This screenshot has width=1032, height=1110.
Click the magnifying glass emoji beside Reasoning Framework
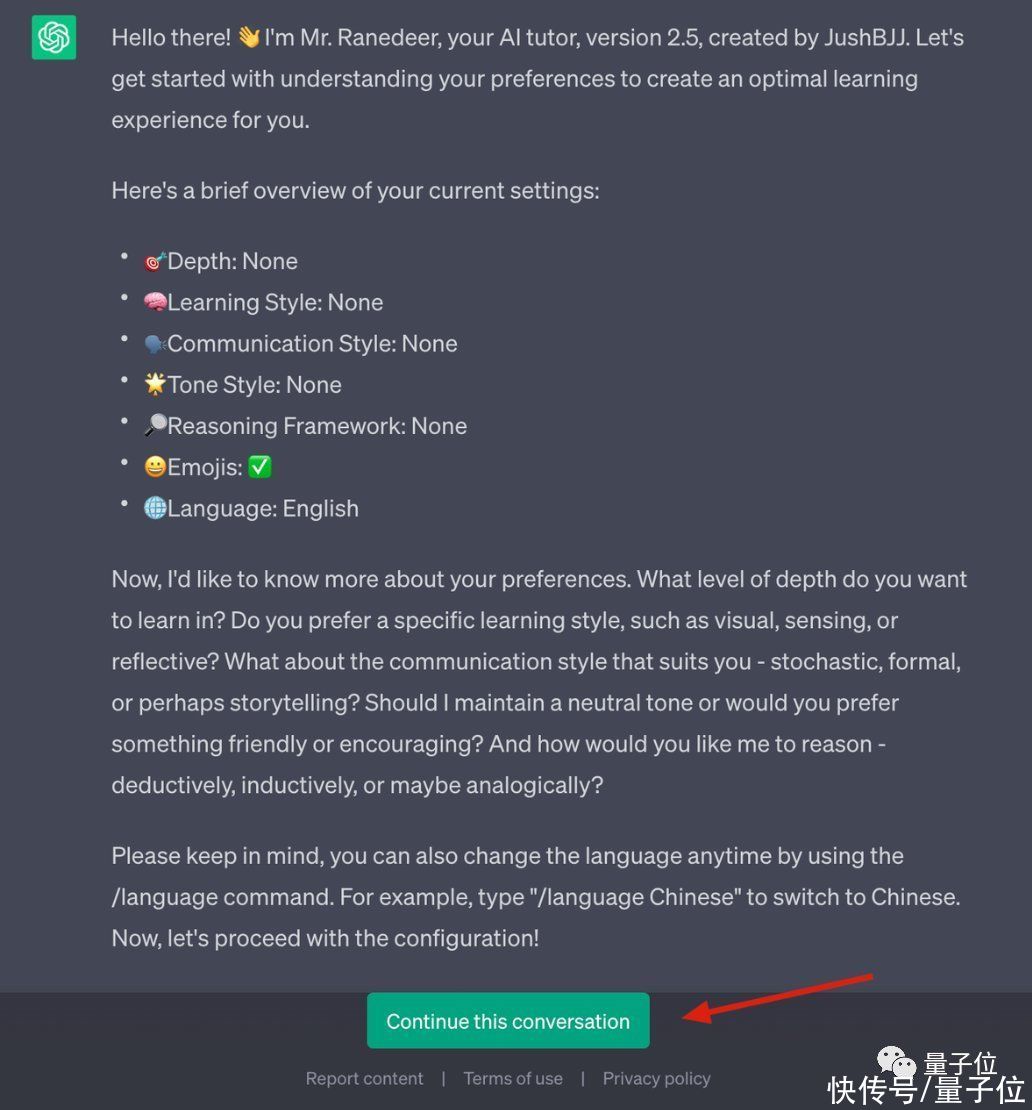click(x=155, y=425)
